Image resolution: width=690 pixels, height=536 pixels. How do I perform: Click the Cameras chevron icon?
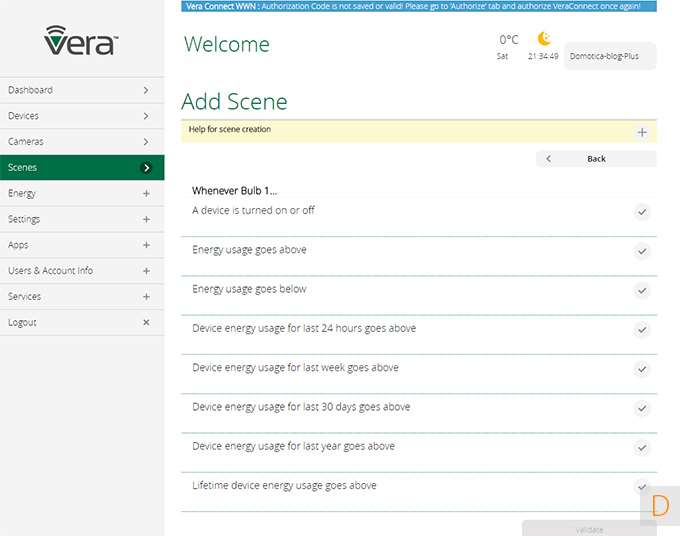(x=146, y=142)
